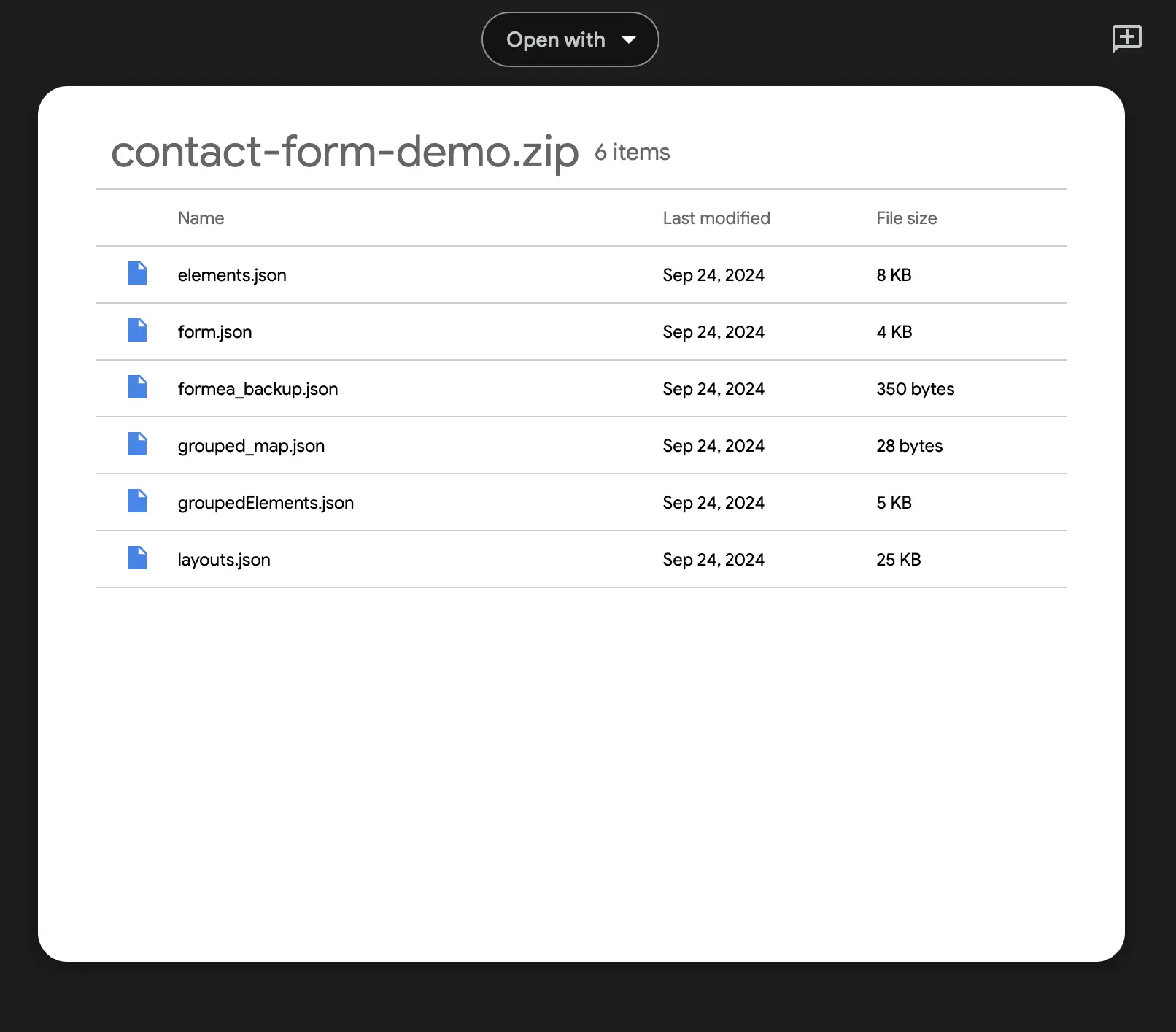Select the grouped_map.json file name
This screenshot has height=1032, width=1176.
(x=251, y=446)
